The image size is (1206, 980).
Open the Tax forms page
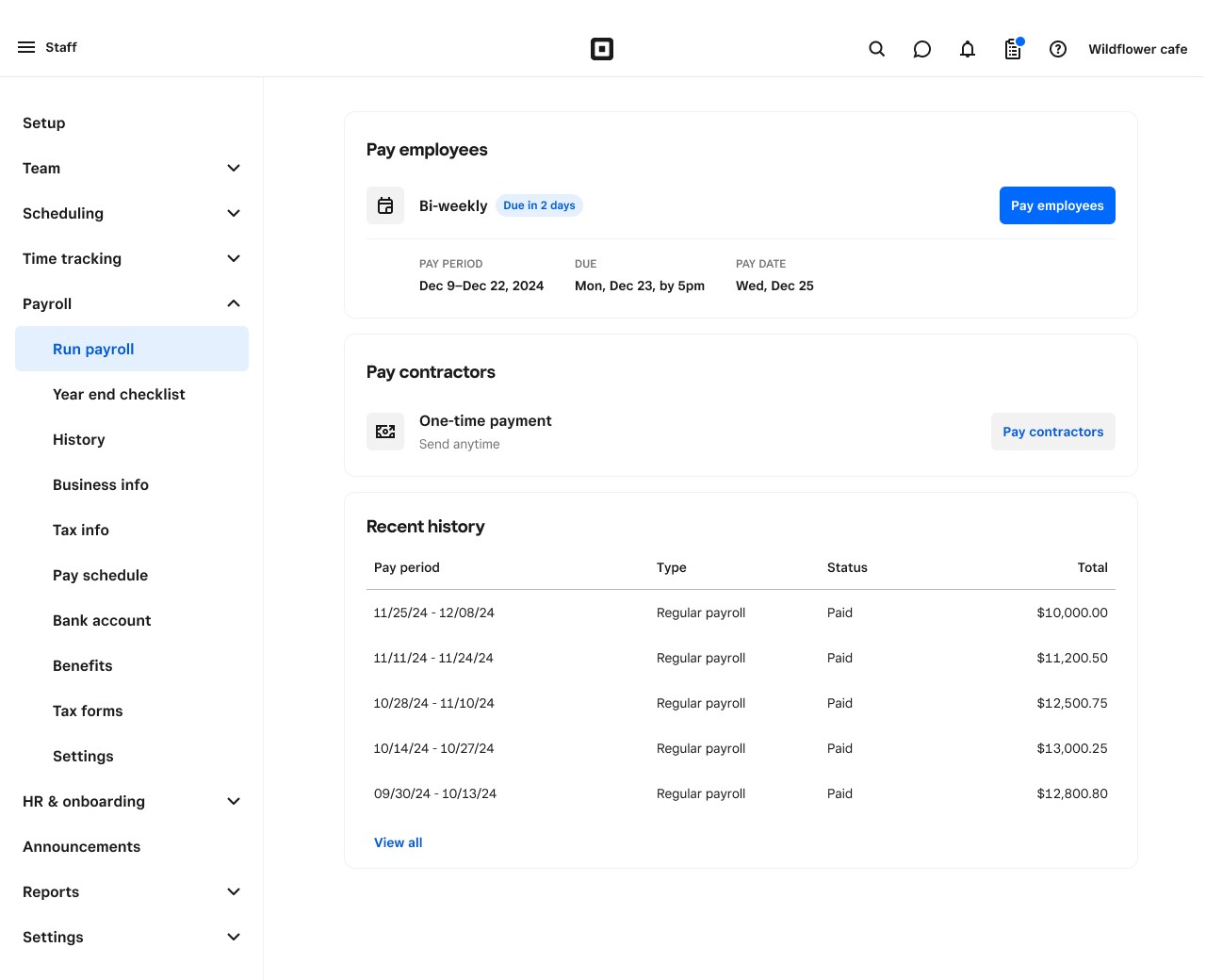tap(88, 710)
